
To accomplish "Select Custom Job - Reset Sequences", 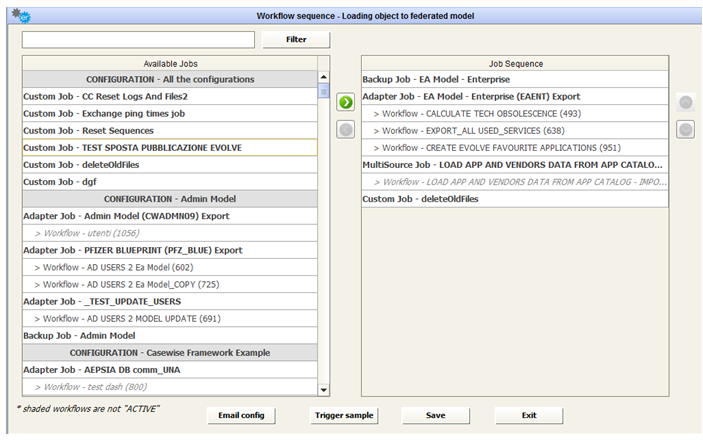I will click(x=170, y=131).
